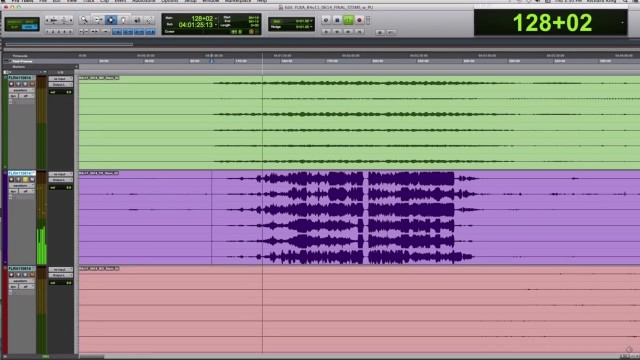
Task: Open main counter format dropdown
Action: click(216, 18)
